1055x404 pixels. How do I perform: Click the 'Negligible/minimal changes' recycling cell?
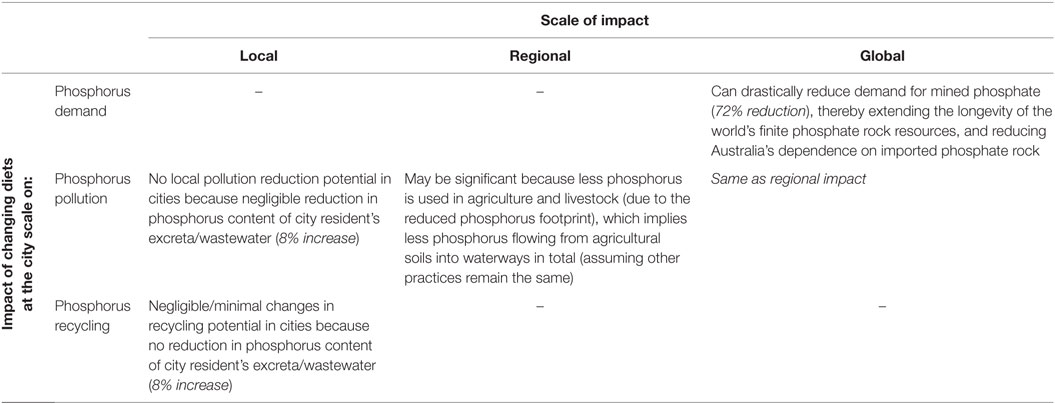point(261,347)
